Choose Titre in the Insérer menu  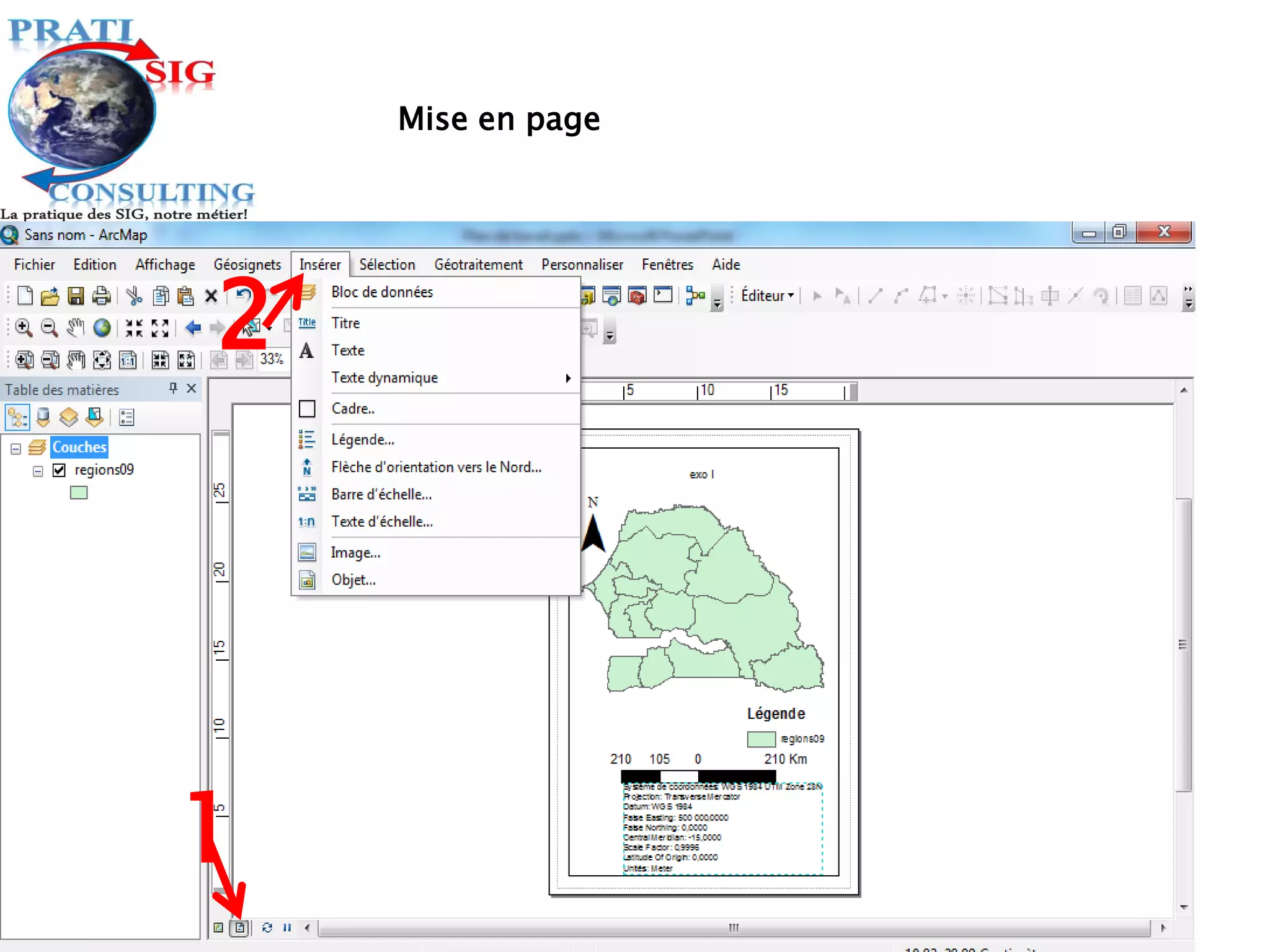[x=437, y=324]
